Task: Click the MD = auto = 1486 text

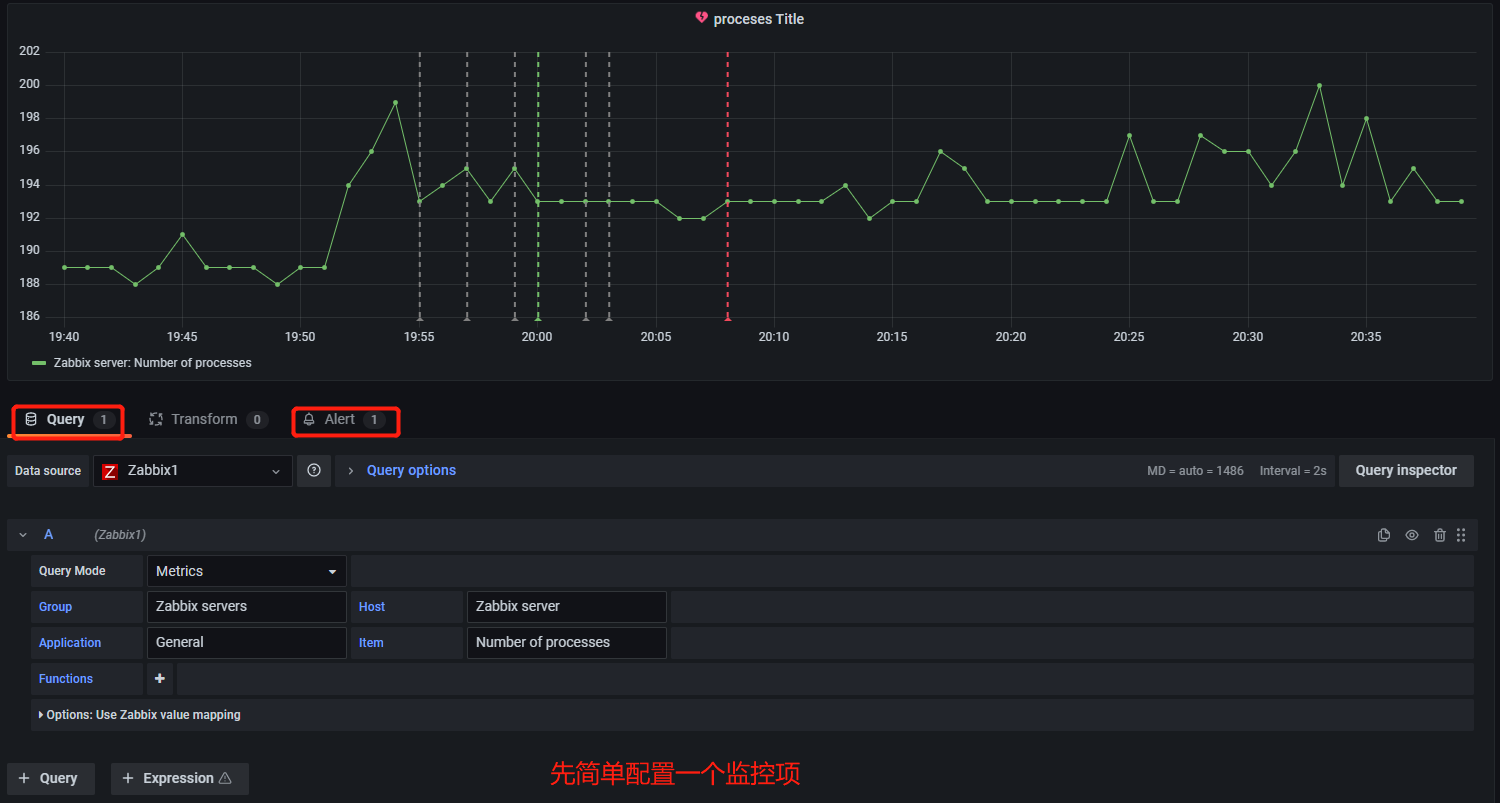Action: (1195, 471)
